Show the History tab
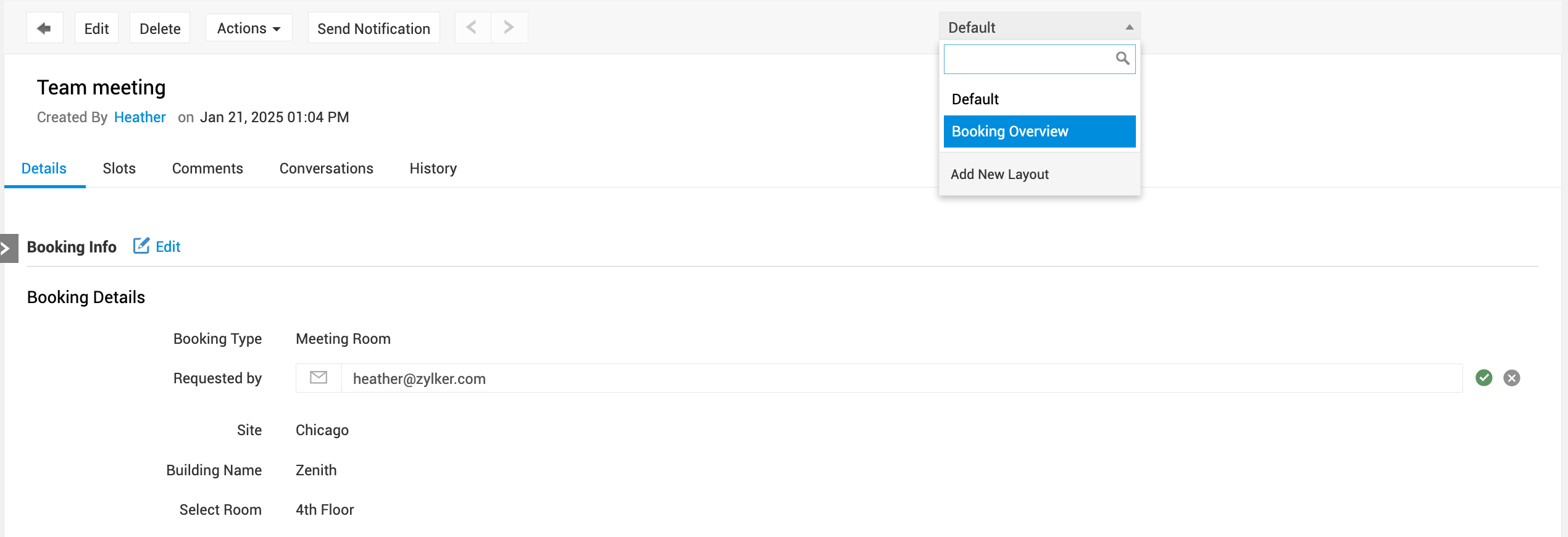 point(433,169)
